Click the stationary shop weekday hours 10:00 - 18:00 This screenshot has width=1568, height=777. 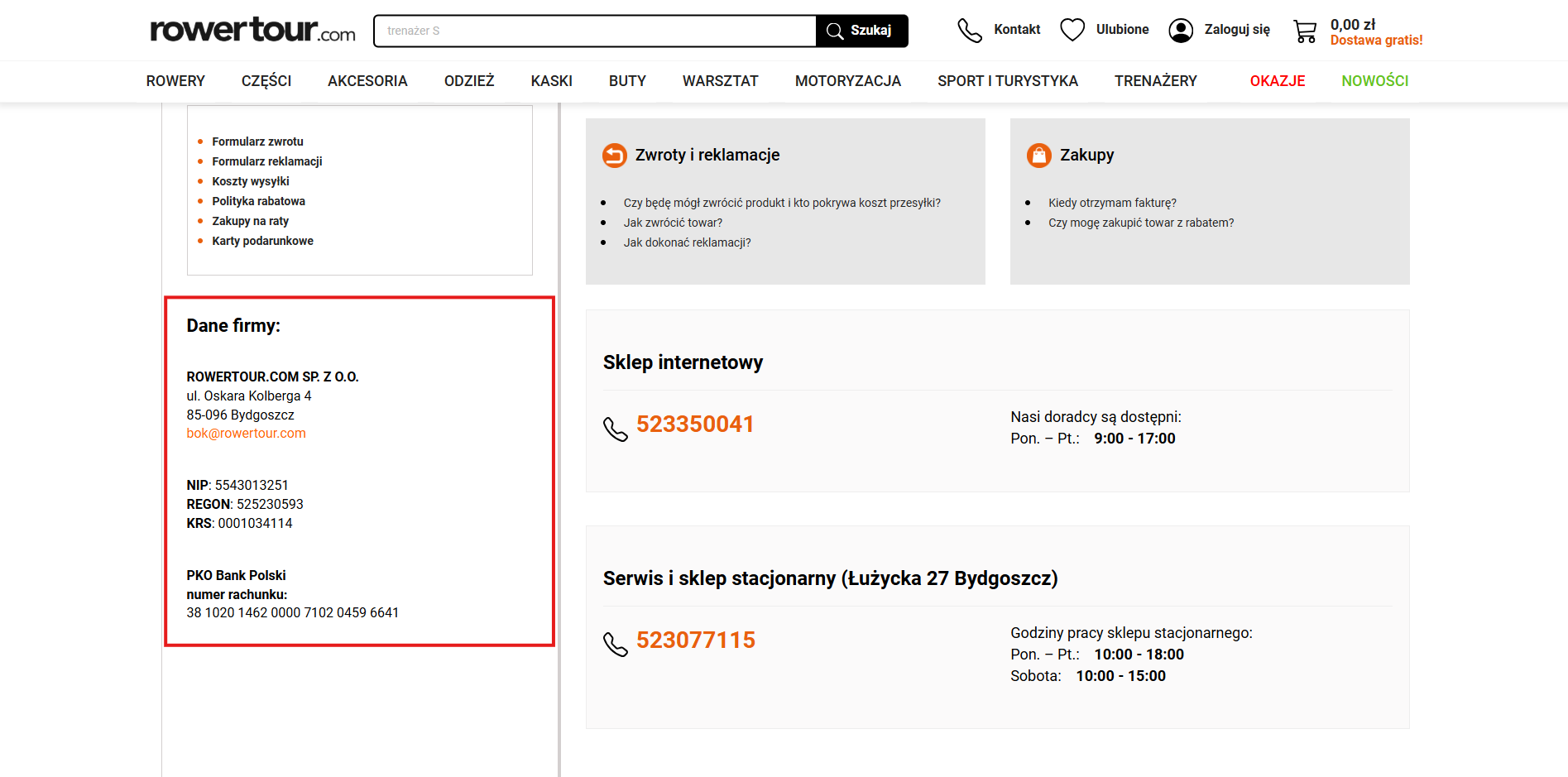(1139, 655)
